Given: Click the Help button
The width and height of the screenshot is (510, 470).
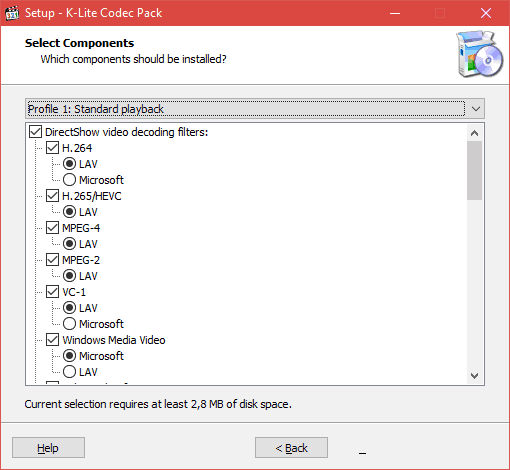Looking at the screenshot, I should (x=48, y=448).
